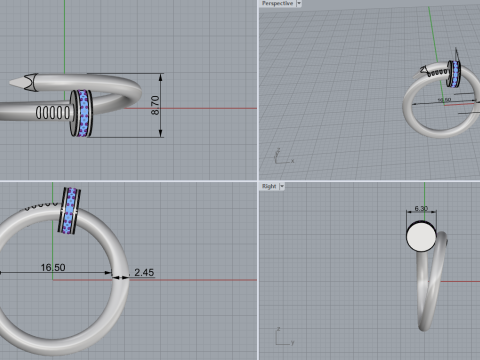Select the 16.50 dimension in bottom-left viewport
Image resolution: width=480 pixels, height=360 pixels.
coord(53,267)
